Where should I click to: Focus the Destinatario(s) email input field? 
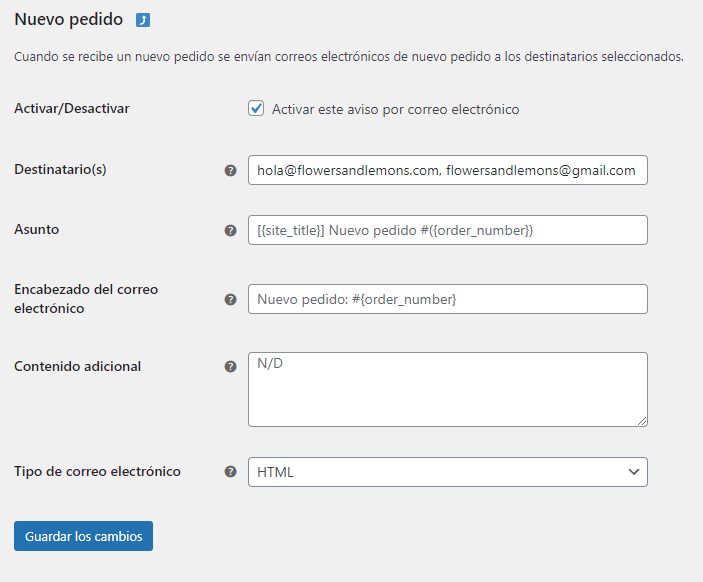click(447, 170)
